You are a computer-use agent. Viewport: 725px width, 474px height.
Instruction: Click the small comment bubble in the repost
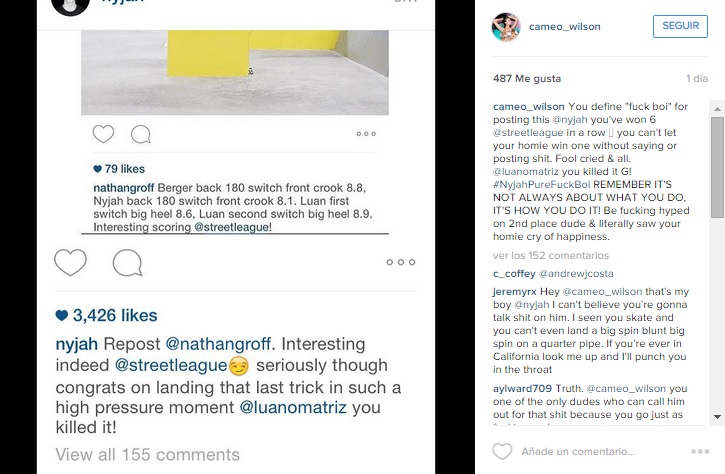[141, 134]
